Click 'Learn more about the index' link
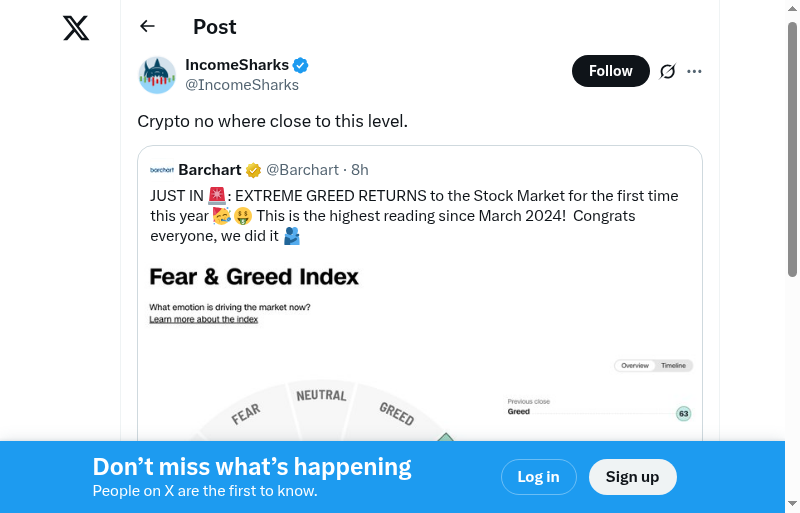This screenshot has height=513, width=800. (204, 319)
